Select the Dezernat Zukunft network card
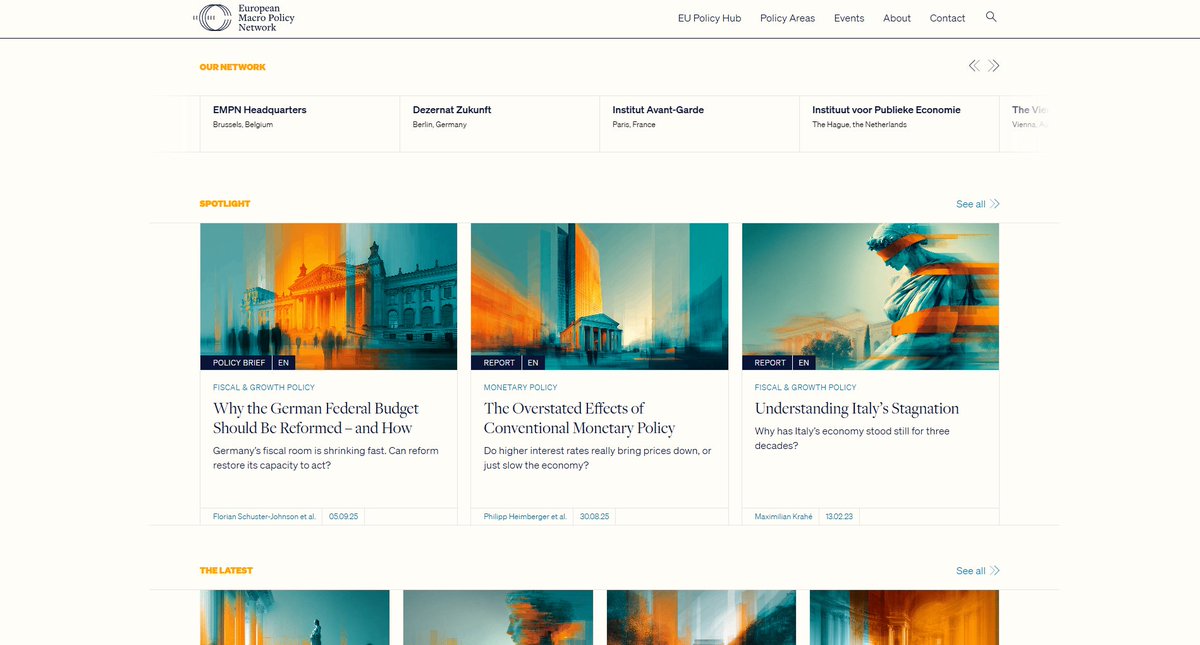 (x=500, y=124)
